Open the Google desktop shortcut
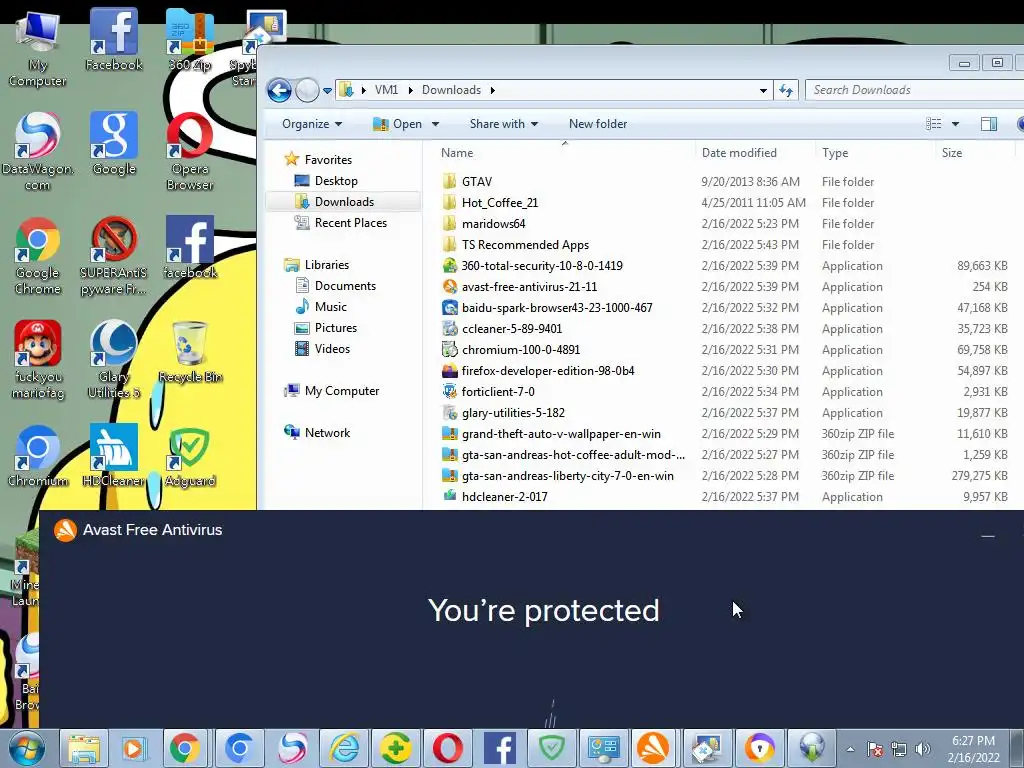The height and width of the screenshot is (768, 1024). coord(114,144)
